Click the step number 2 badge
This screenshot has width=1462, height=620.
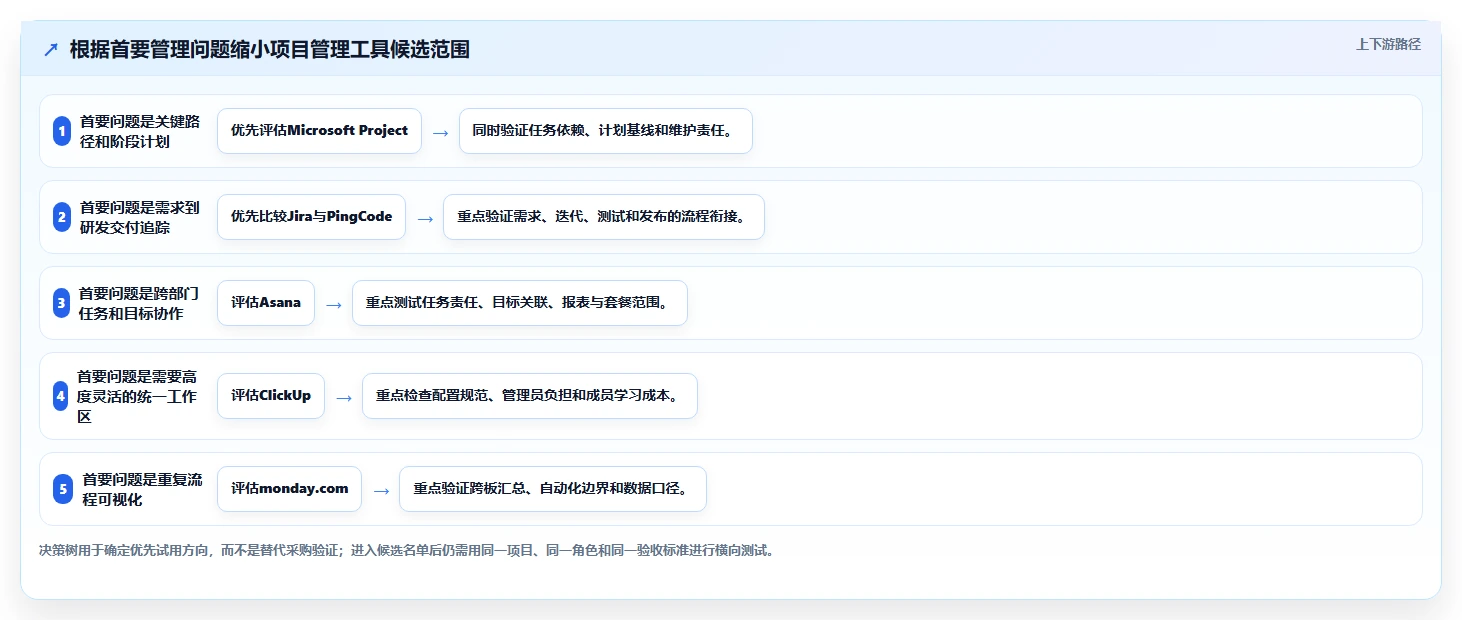(62, 217)
